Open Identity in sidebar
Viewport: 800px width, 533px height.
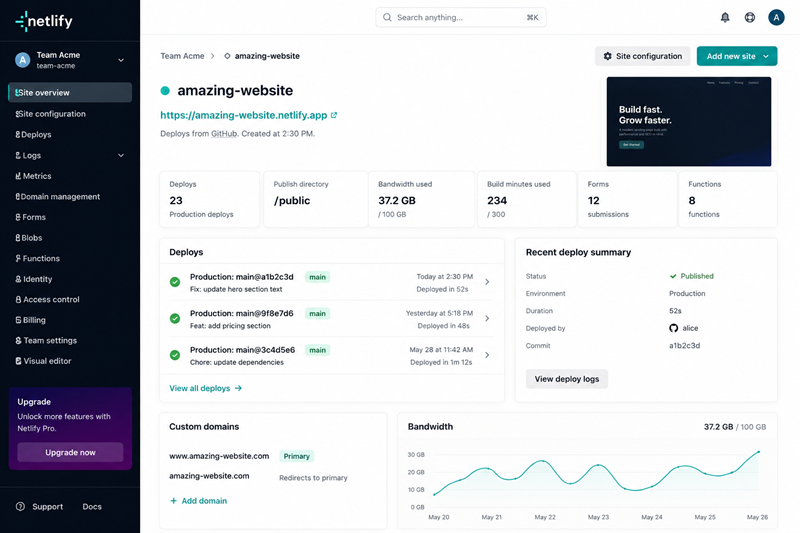pos(70,279)
